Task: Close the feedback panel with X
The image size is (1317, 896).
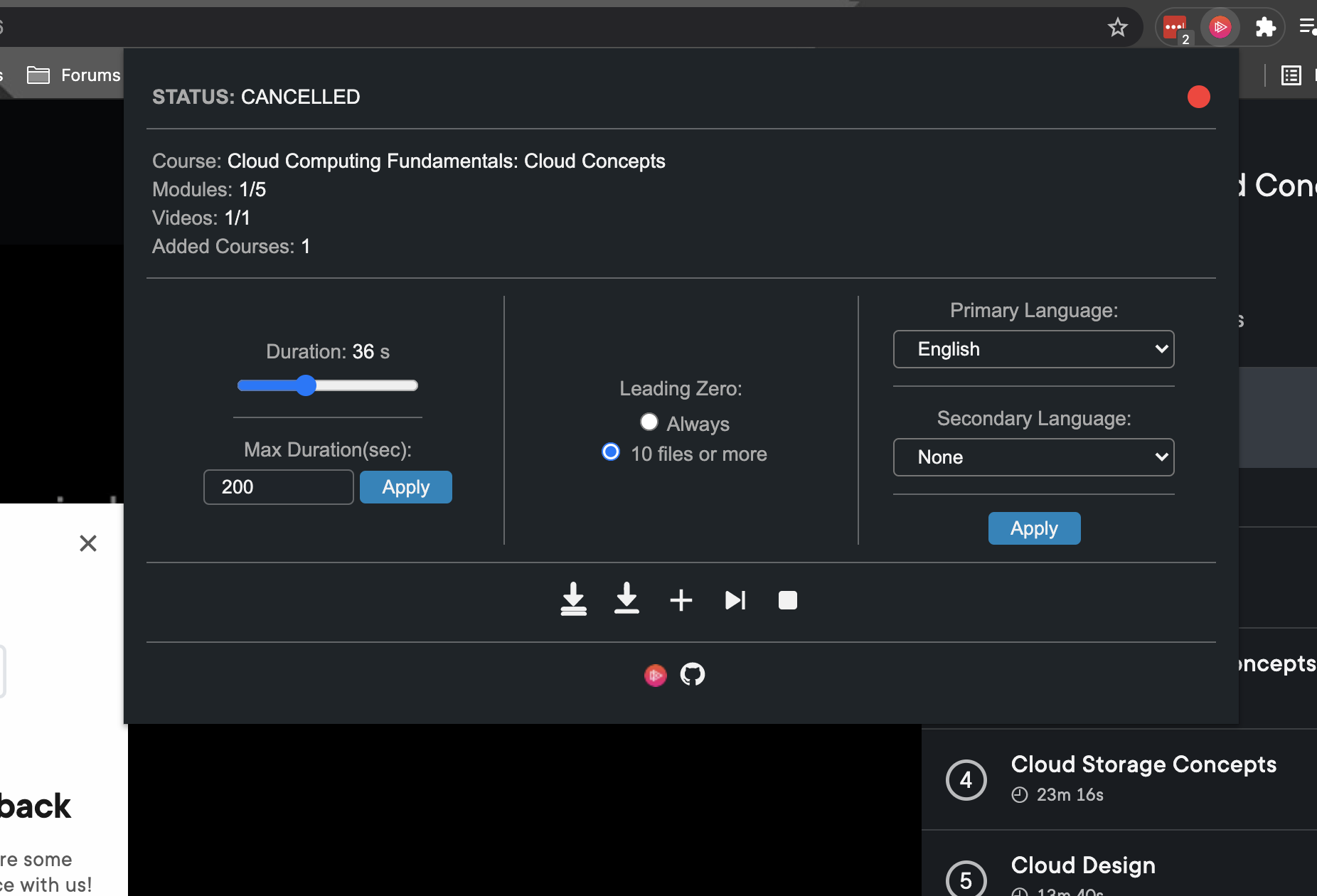Action: 88,543
